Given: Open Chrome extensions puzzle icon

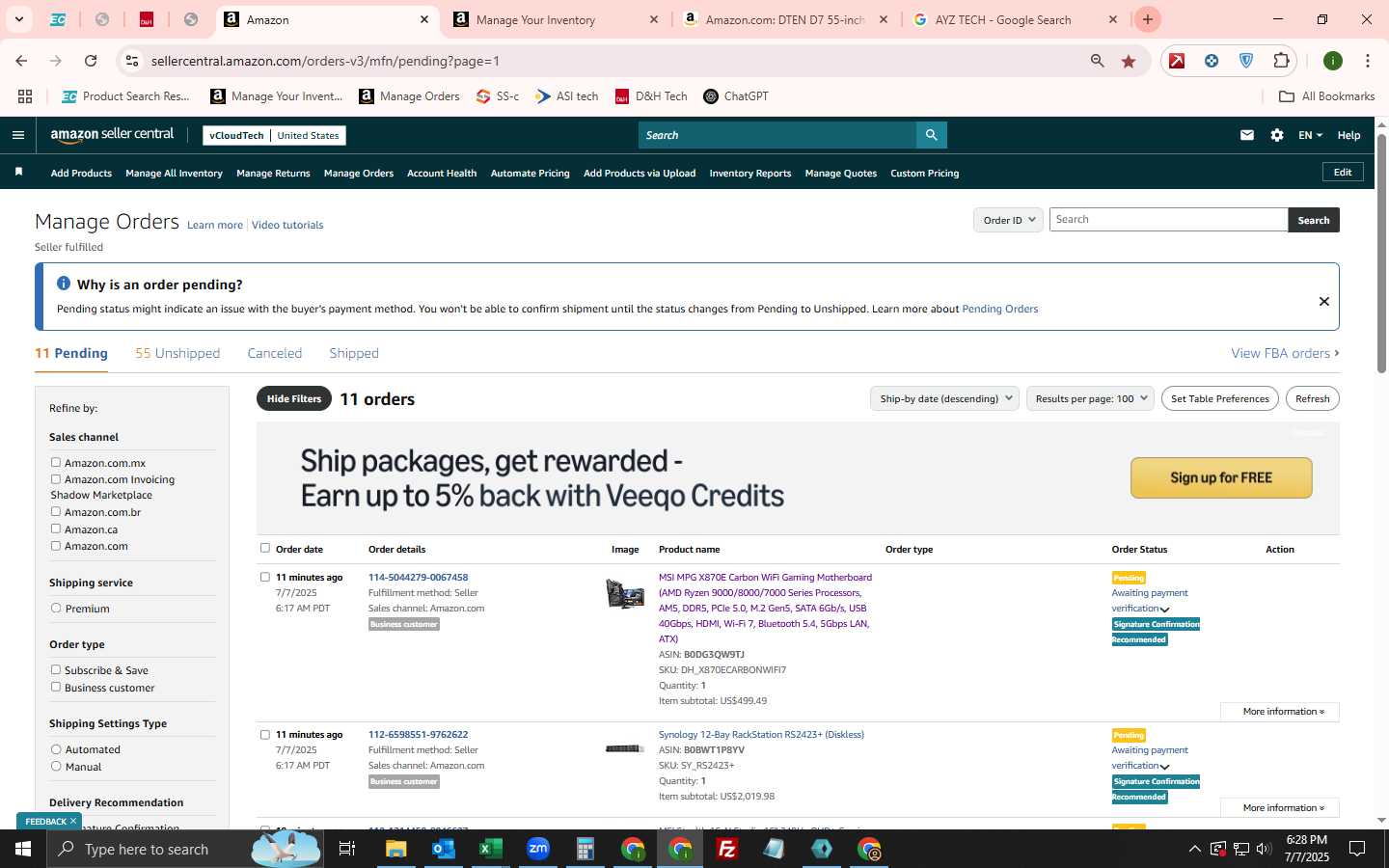Looking at the screenshot, I should [1281, 61].
